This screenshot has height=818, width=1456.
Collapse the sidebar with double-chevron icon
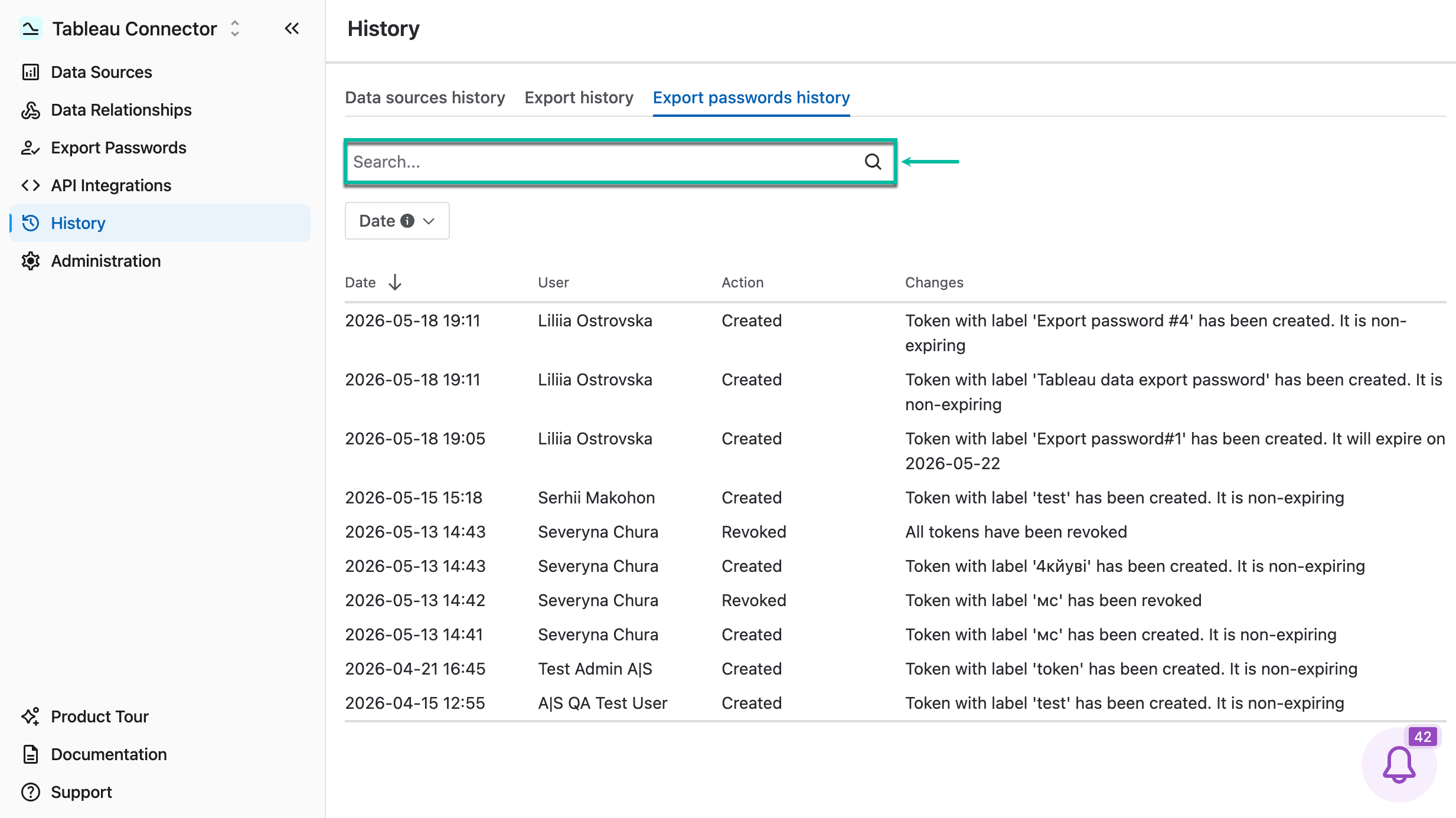click(292, 28)
